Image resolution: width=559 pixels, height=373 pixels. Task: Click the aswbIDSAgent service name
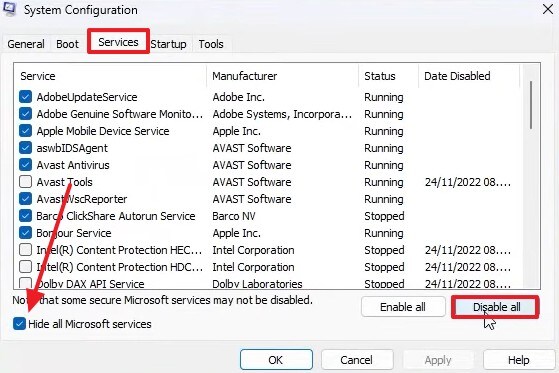tap(72, 148)
